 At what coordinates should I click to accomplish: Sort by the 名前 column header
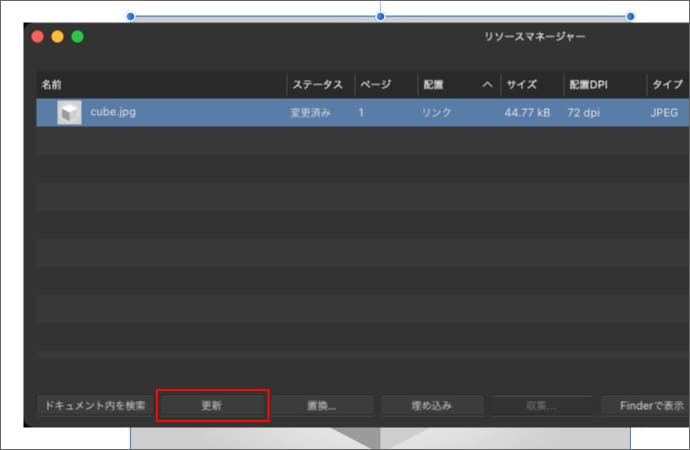point(51,85)
